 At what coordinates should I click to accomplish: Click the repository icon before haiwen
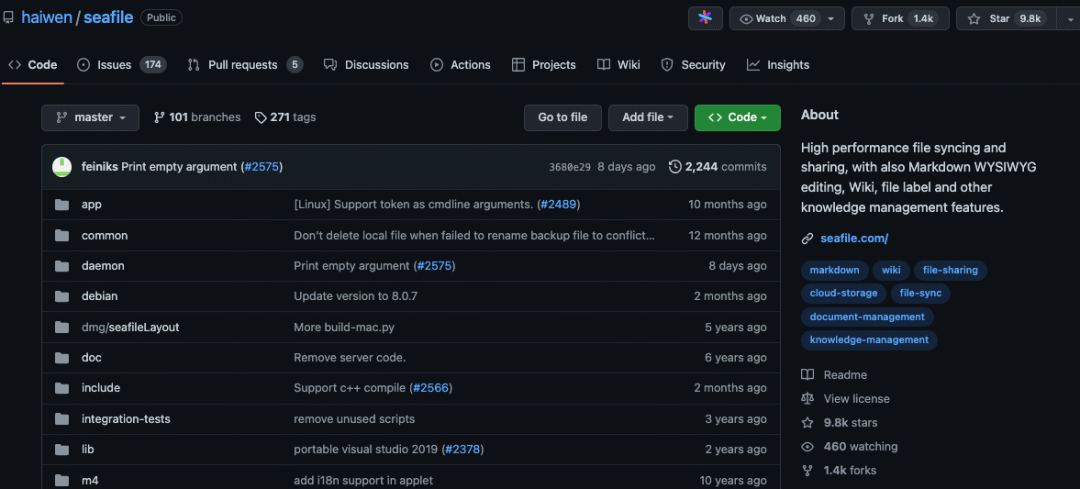click(8, 18)
